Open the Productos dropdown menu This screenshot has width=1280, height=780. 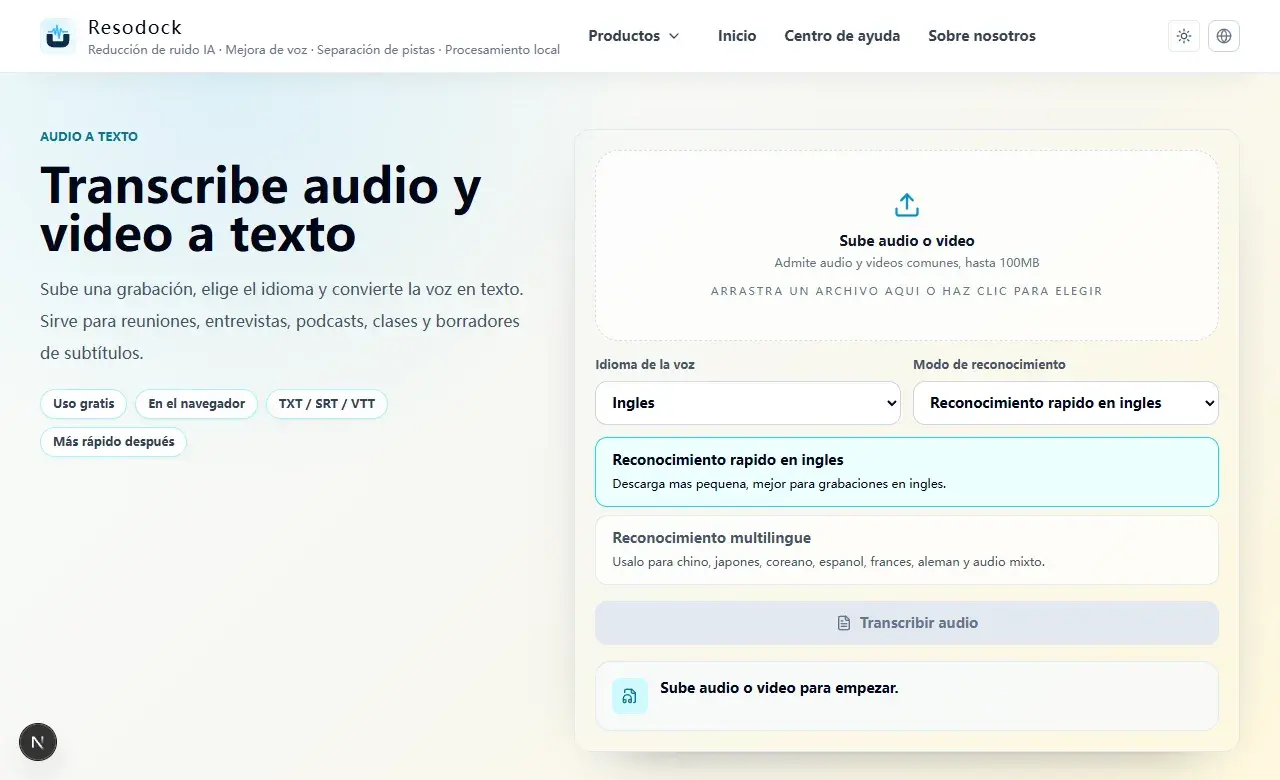634,36
